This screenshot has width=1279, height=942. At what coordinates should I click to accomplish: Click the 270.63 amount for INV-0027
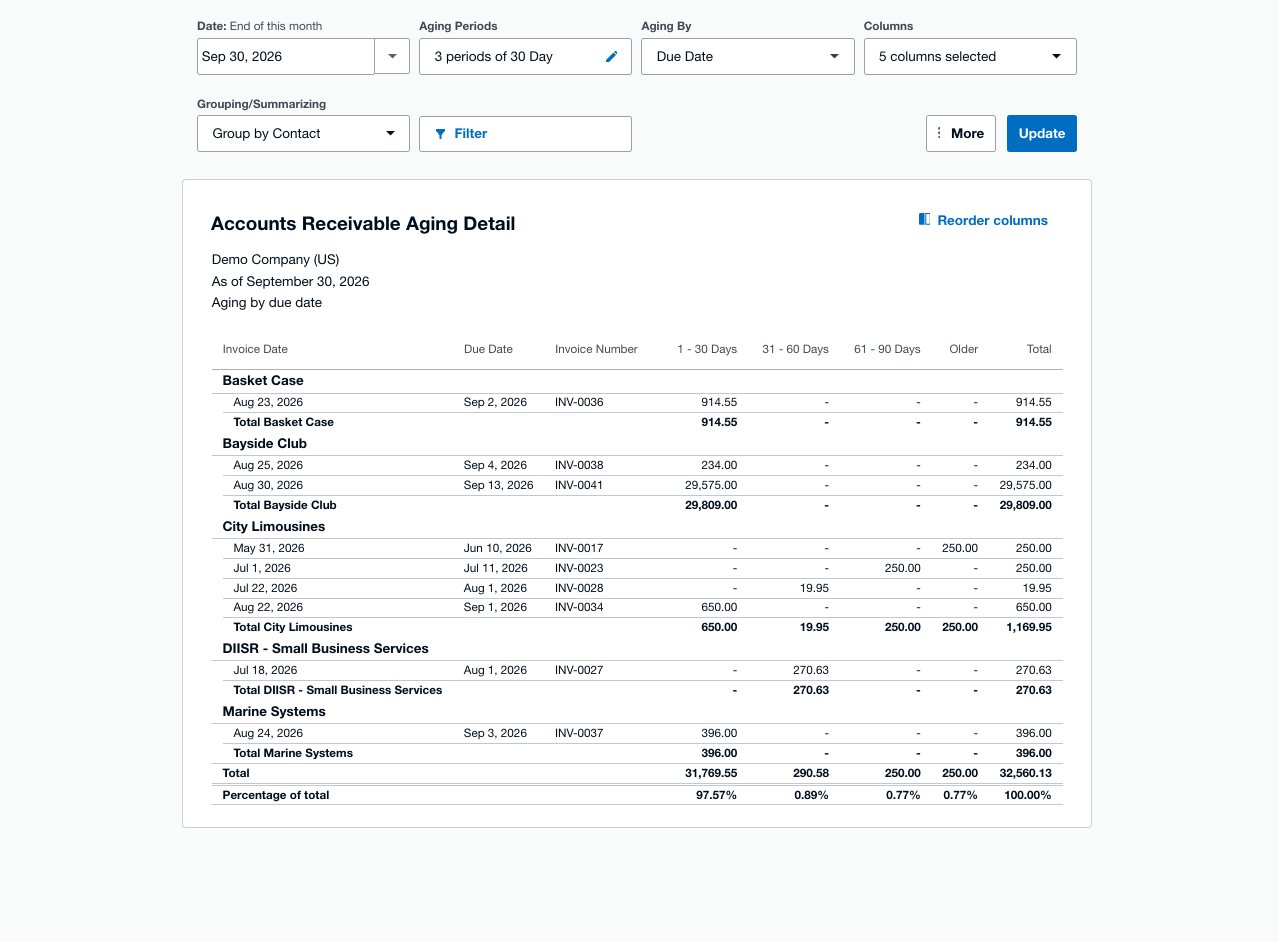(x=810, y=670)
